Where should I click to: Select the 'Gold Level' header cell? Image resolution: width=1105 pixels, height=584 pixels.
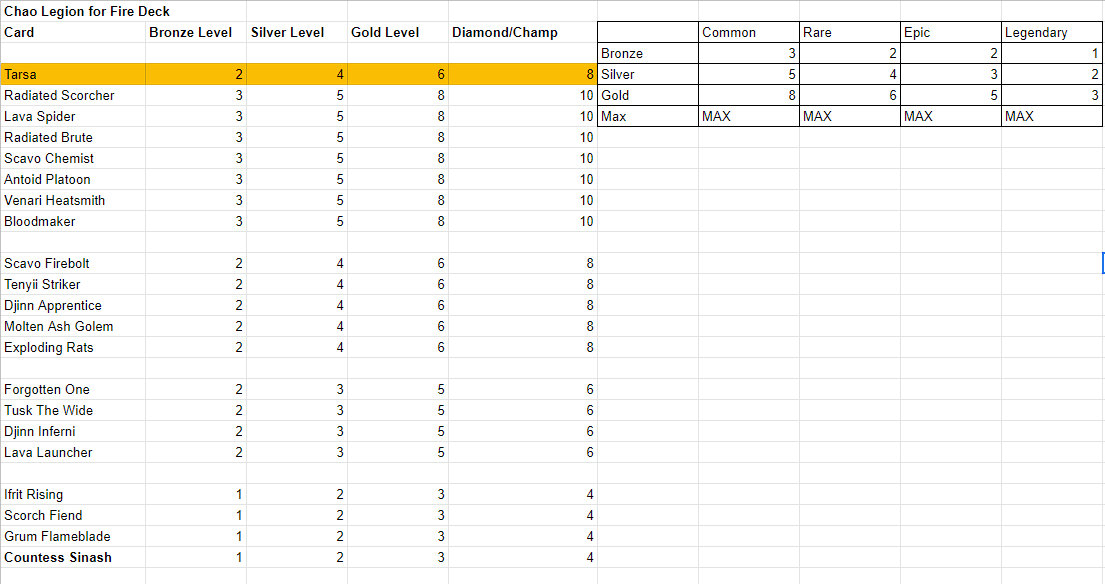397,32
